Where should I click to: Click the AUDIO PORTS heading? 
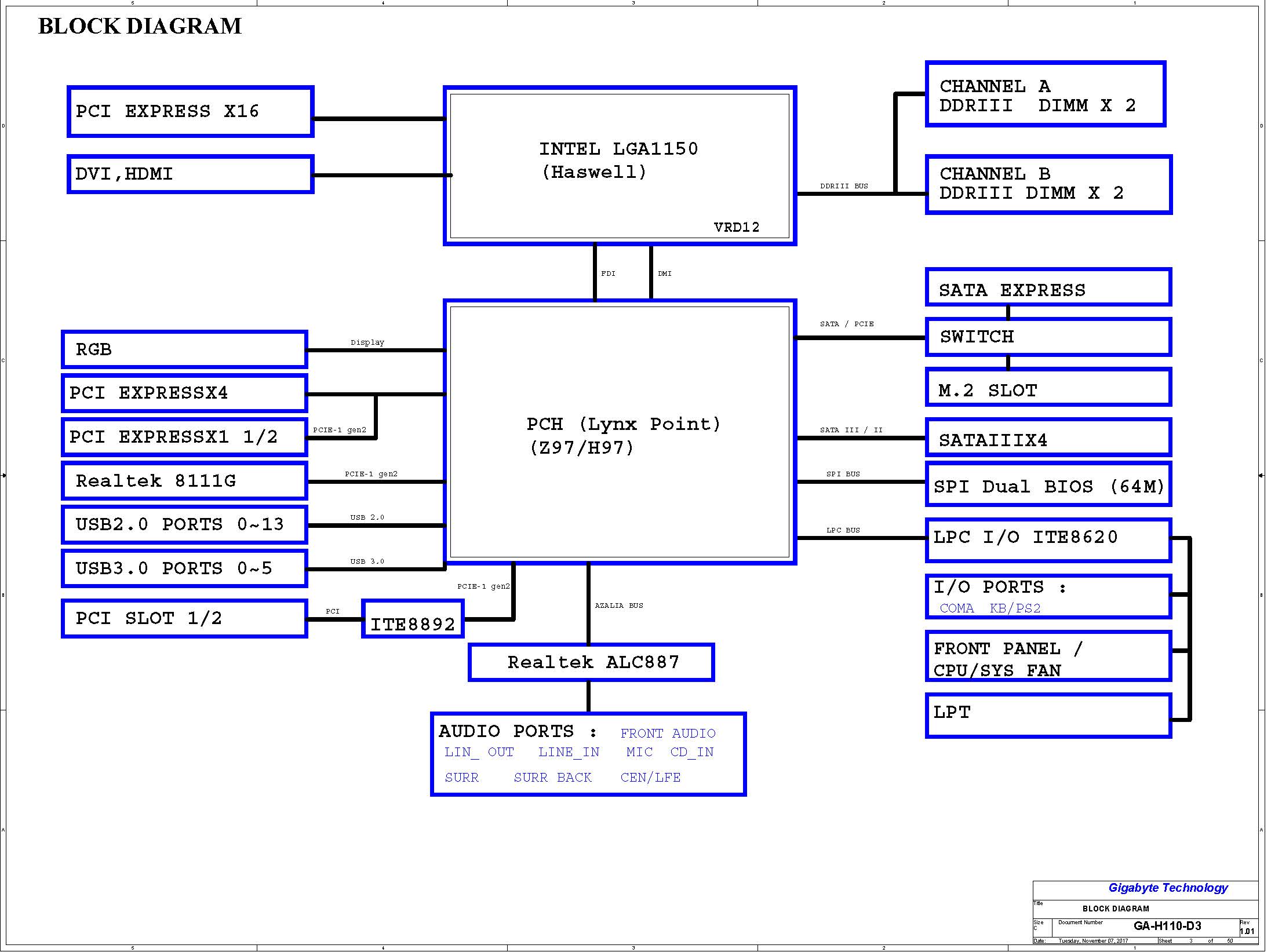[518, 731]
